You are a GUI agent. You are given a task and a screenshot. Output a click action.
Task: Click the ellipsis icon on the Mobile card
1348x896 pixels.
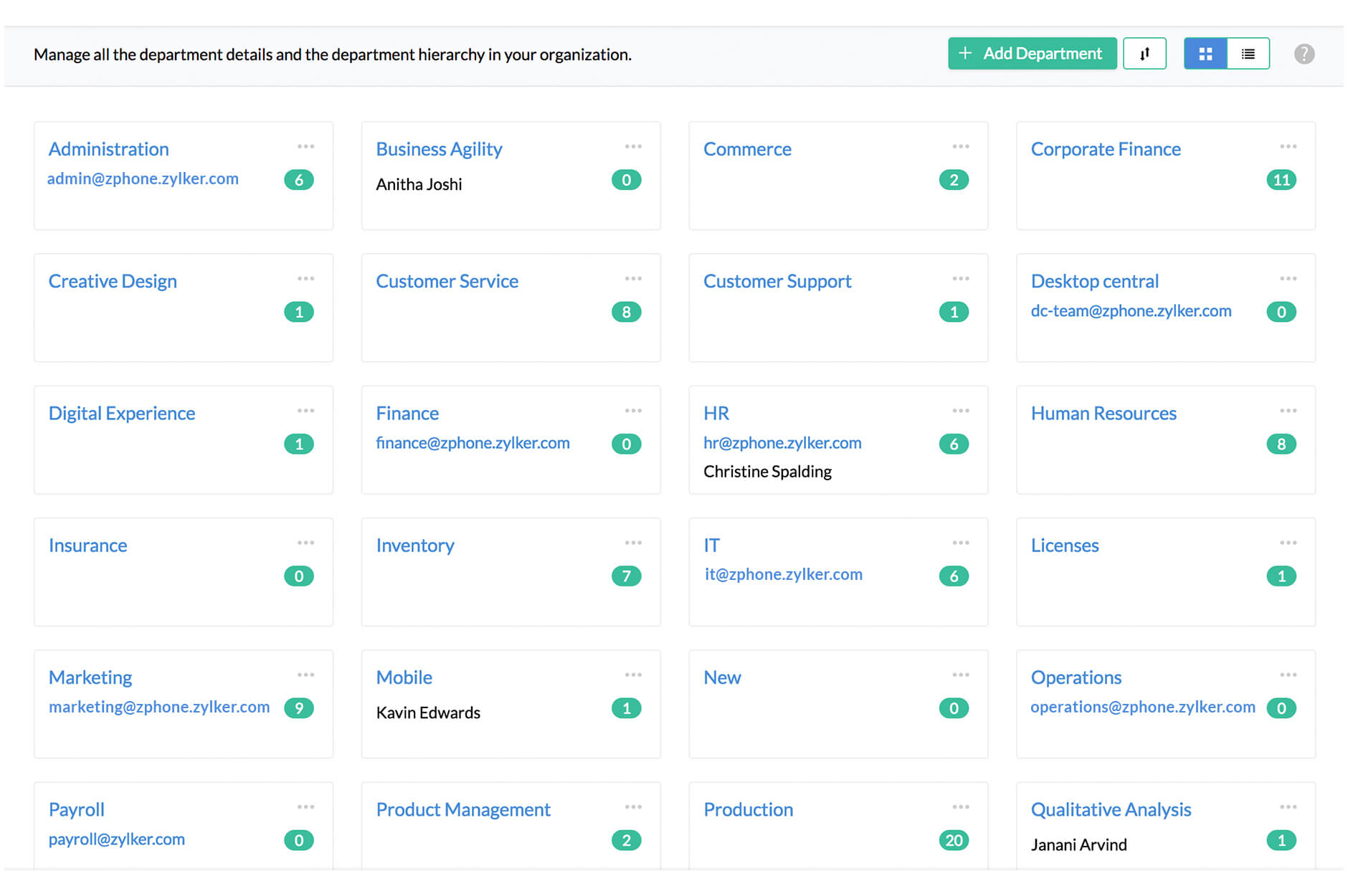(x=634, y=674)
